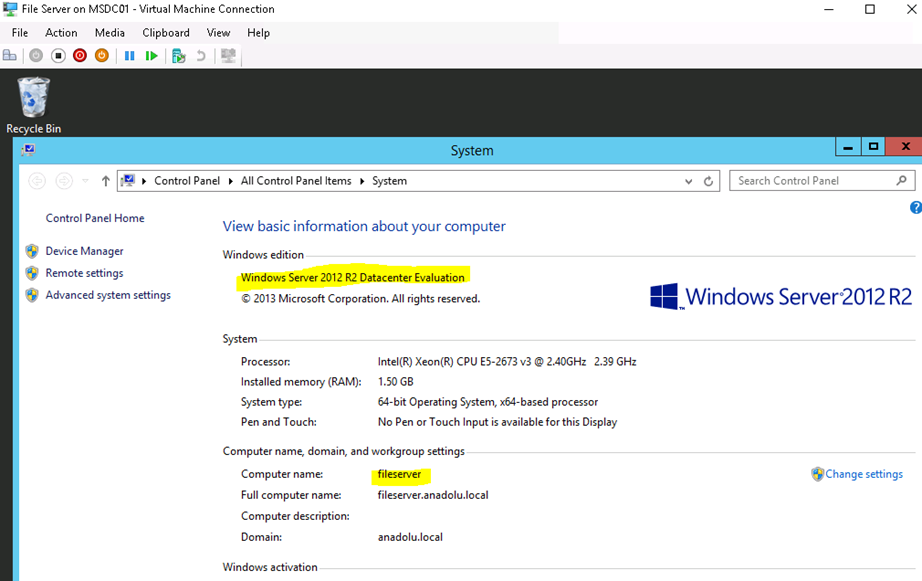This screenshot has height=581, width=922.
Task: Open Advanced system settings
Action: click(108, 295)
